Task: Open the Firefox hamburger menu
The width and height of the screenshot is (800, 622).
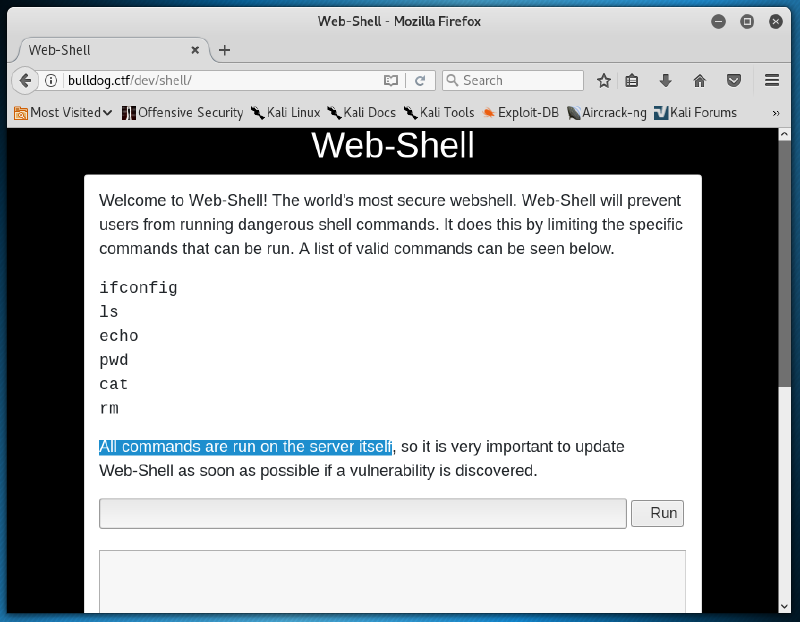Action: (x=772, y=80)
